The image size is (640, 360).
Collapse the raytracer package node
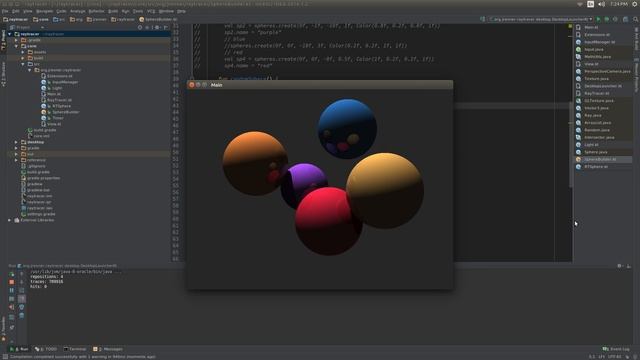pos(29,70)
